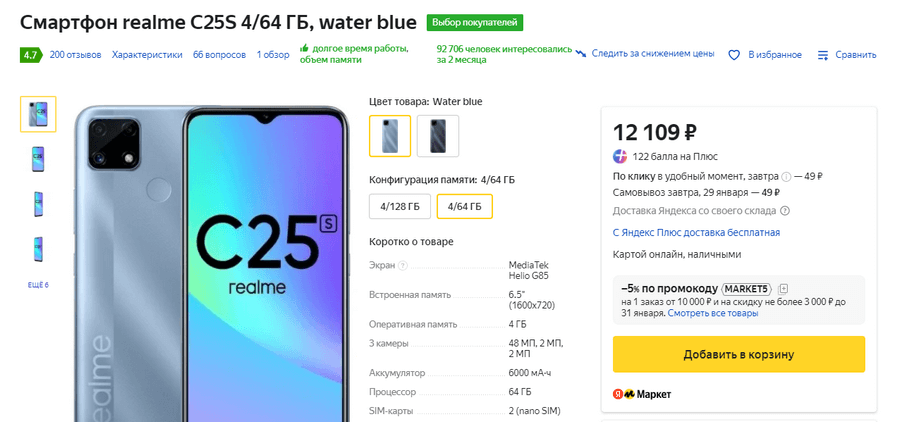Click the question icon near Доставка Яндекса
The height and width of the screenshot is (422, 900).
[x=785, y=211]
